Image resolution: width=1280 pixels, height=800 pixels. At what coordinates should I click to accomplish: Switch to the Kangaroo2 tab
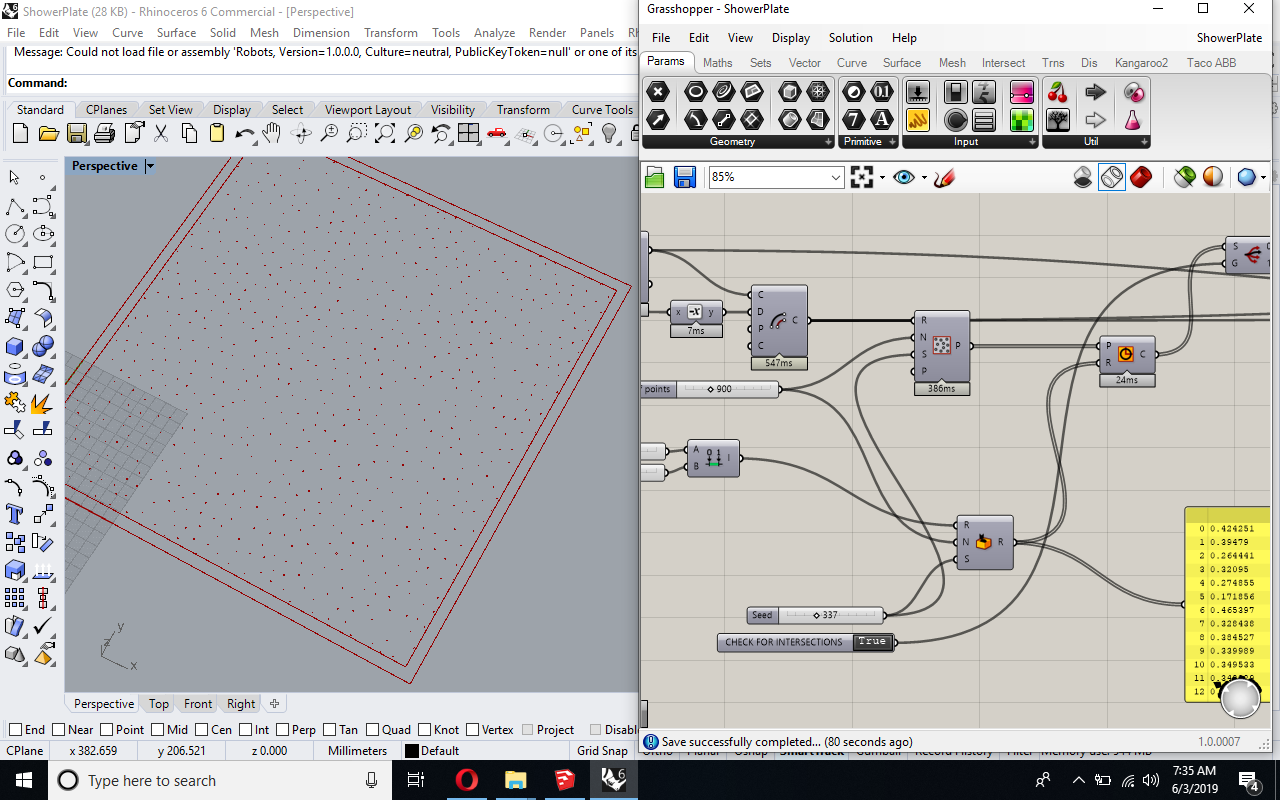pos(1141,62)
